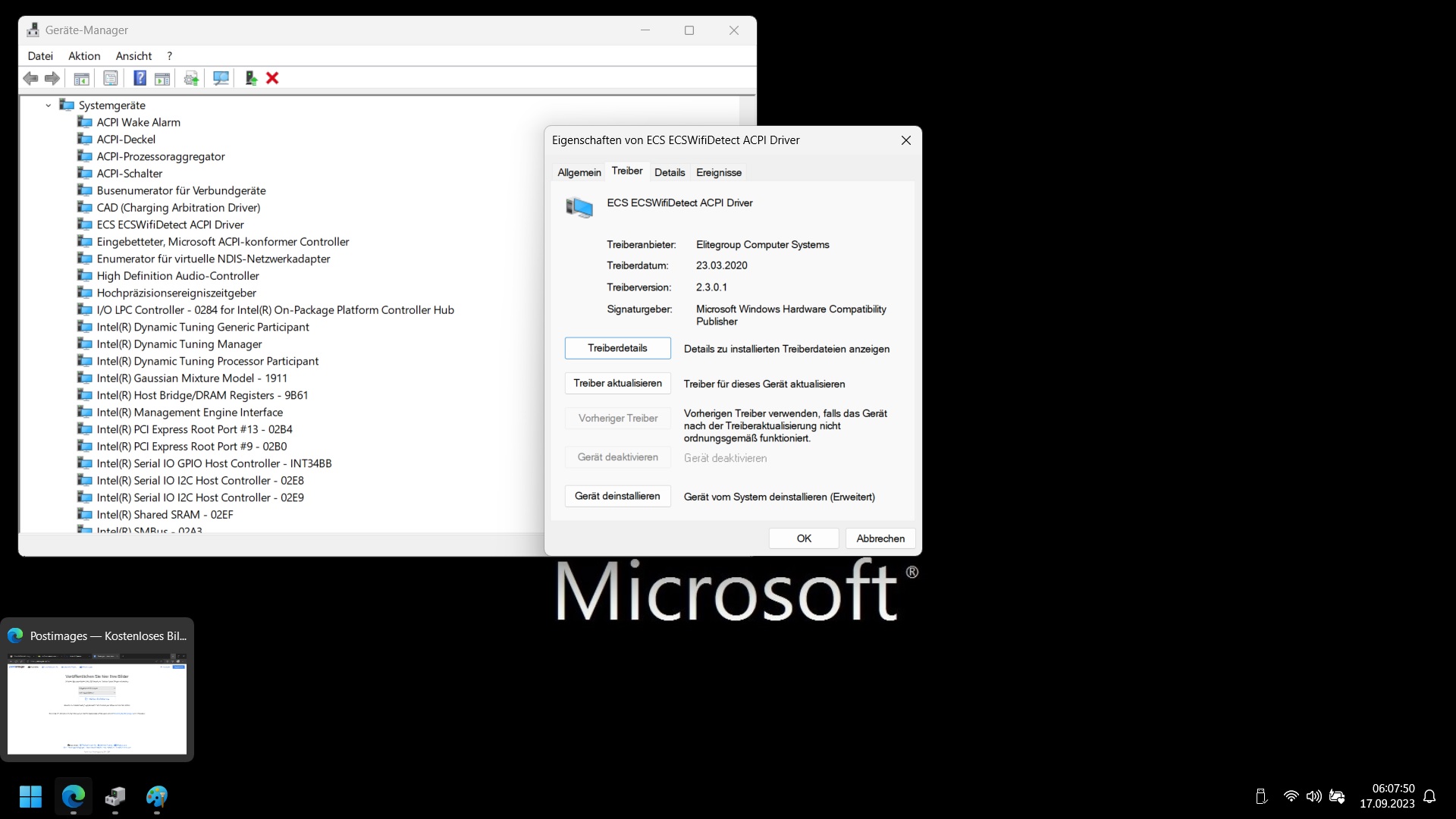Open the notifications bell in the system tray

[x=1429, y=797]
